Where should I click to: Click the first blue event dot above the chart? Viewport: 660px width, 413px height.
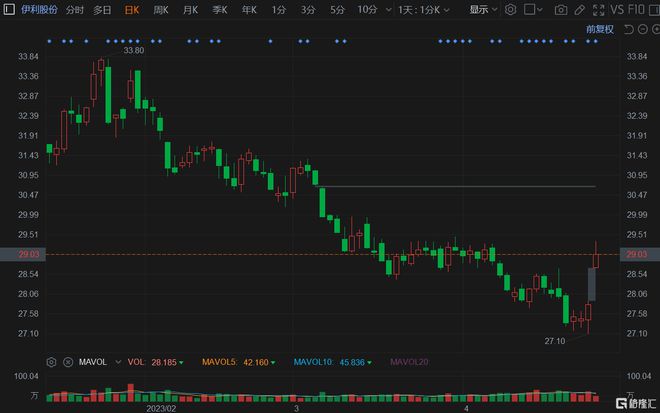point(49,41)
